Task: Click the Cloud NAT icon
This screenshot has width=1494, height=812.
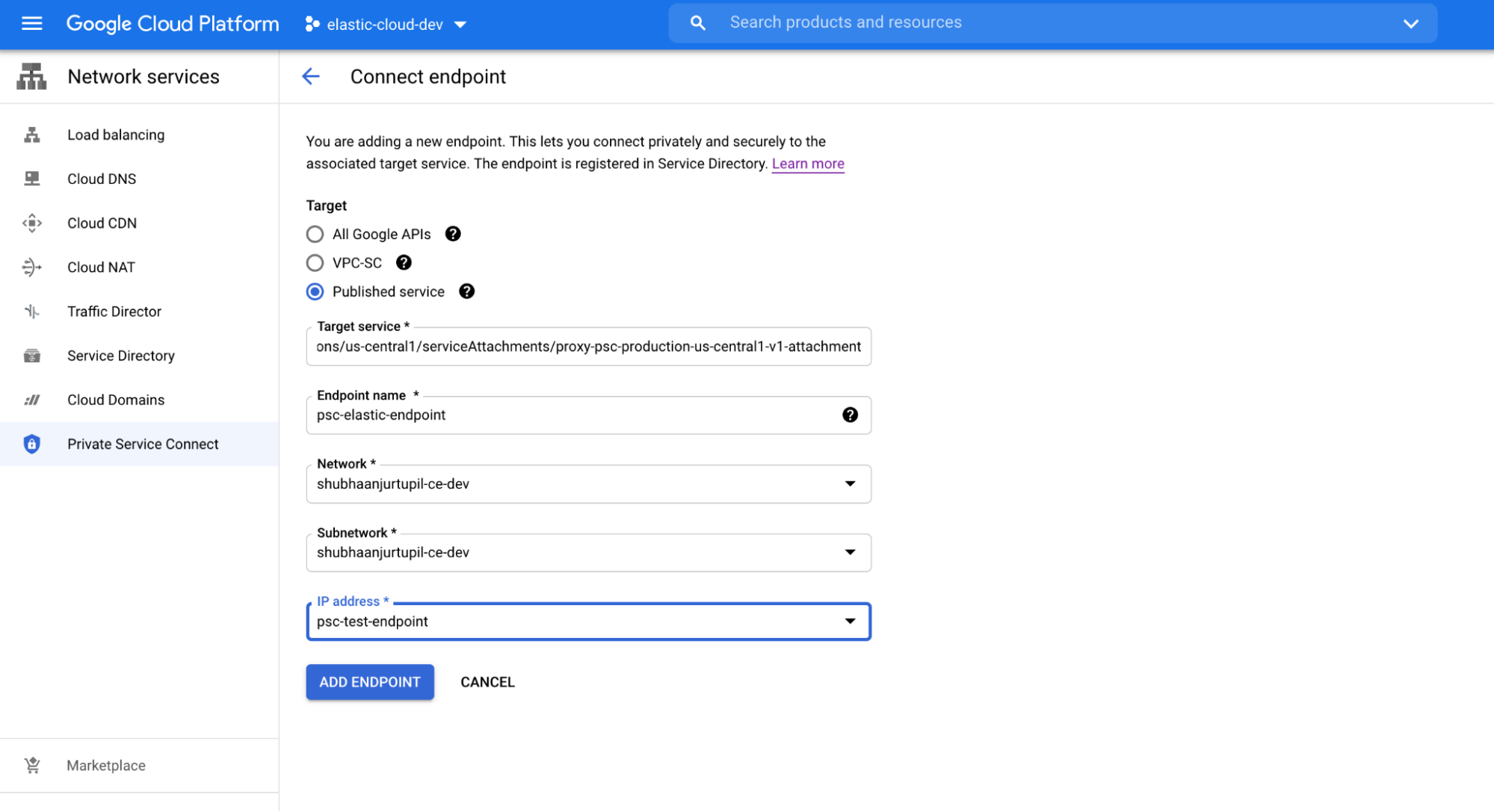Action: (x=31, y=267)
